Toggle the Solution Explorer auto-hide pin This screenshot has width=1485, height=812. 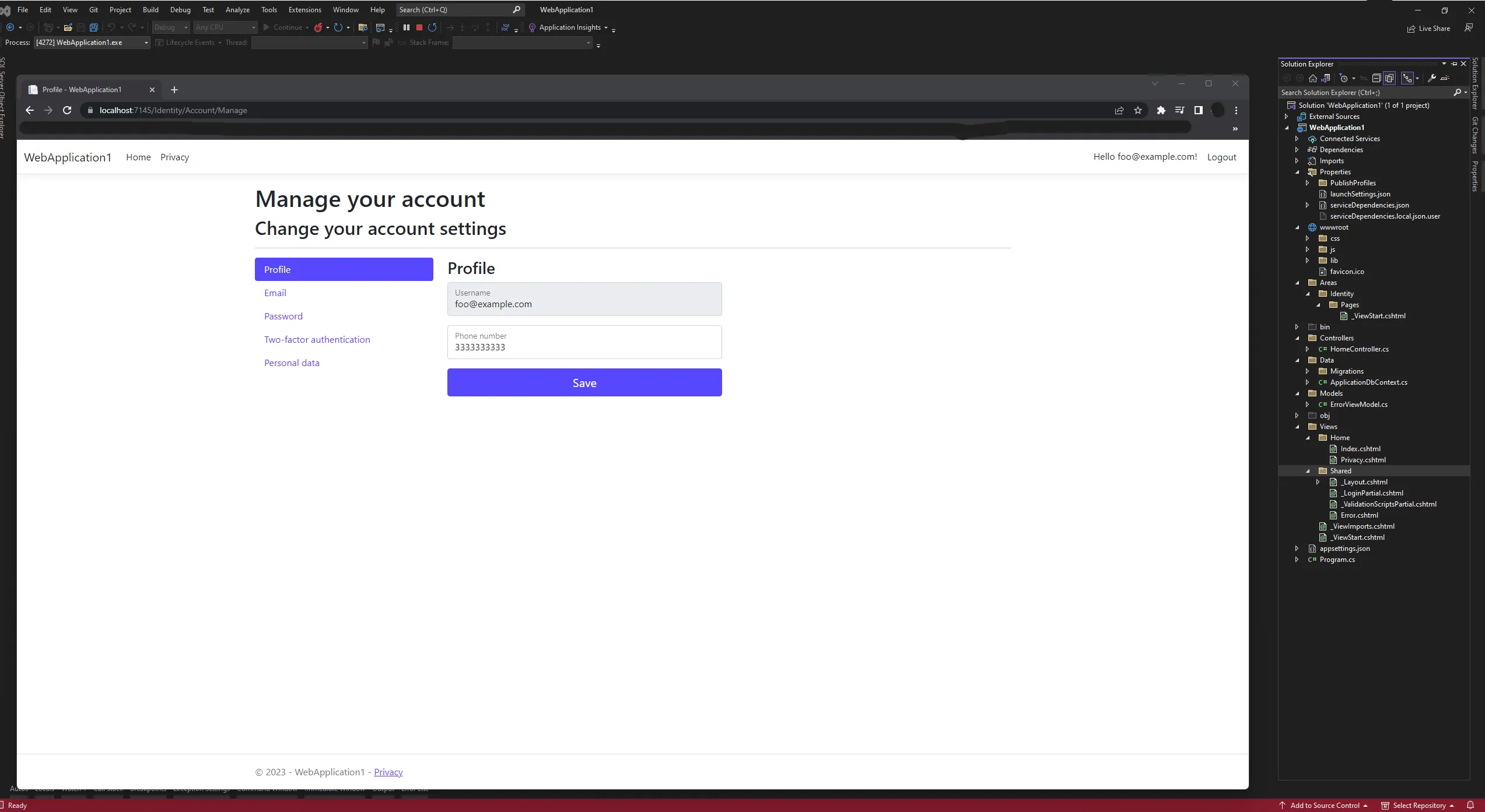tap(1454, 64)
